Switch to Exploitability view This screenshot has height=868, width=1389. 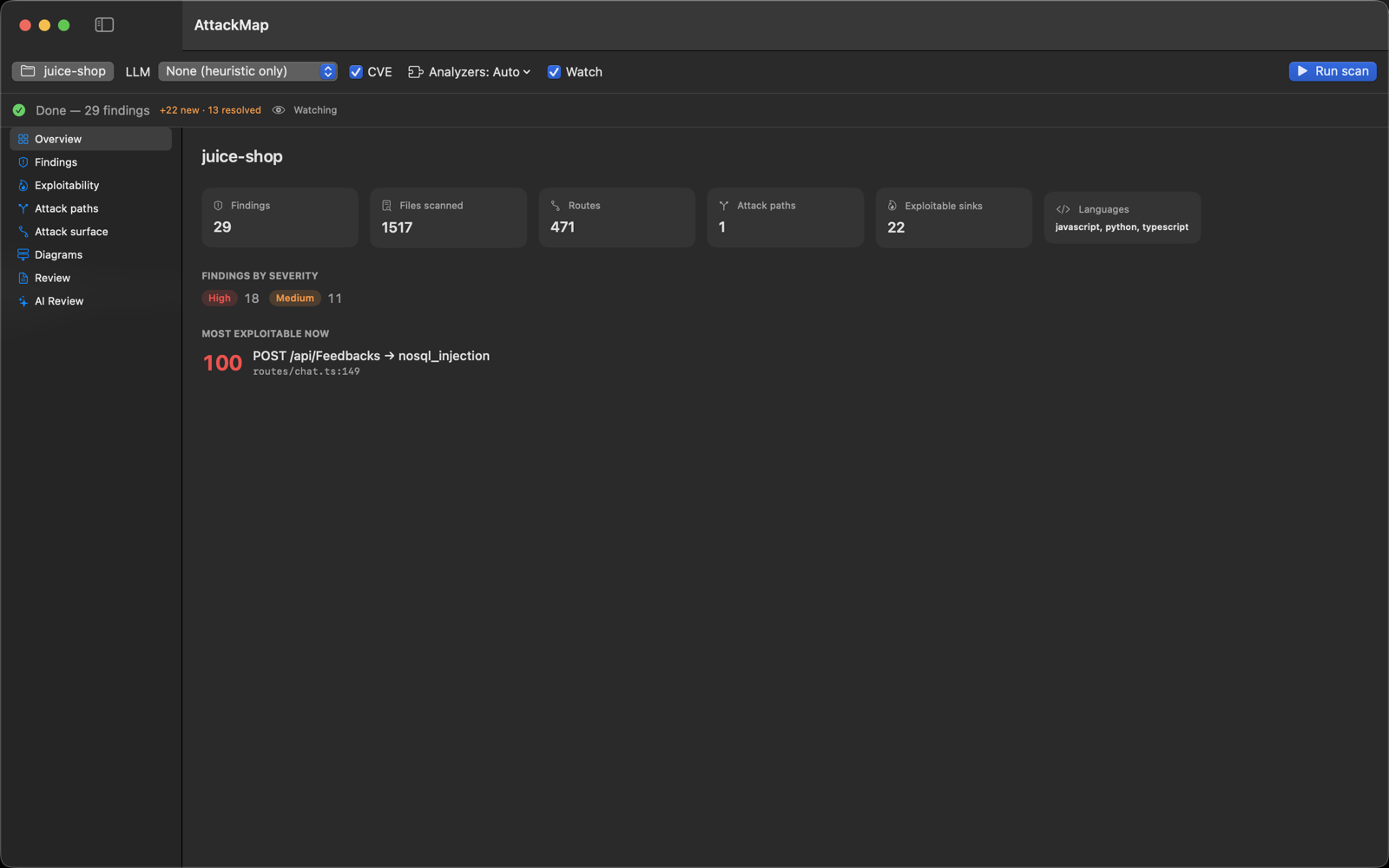pos(90,186)
